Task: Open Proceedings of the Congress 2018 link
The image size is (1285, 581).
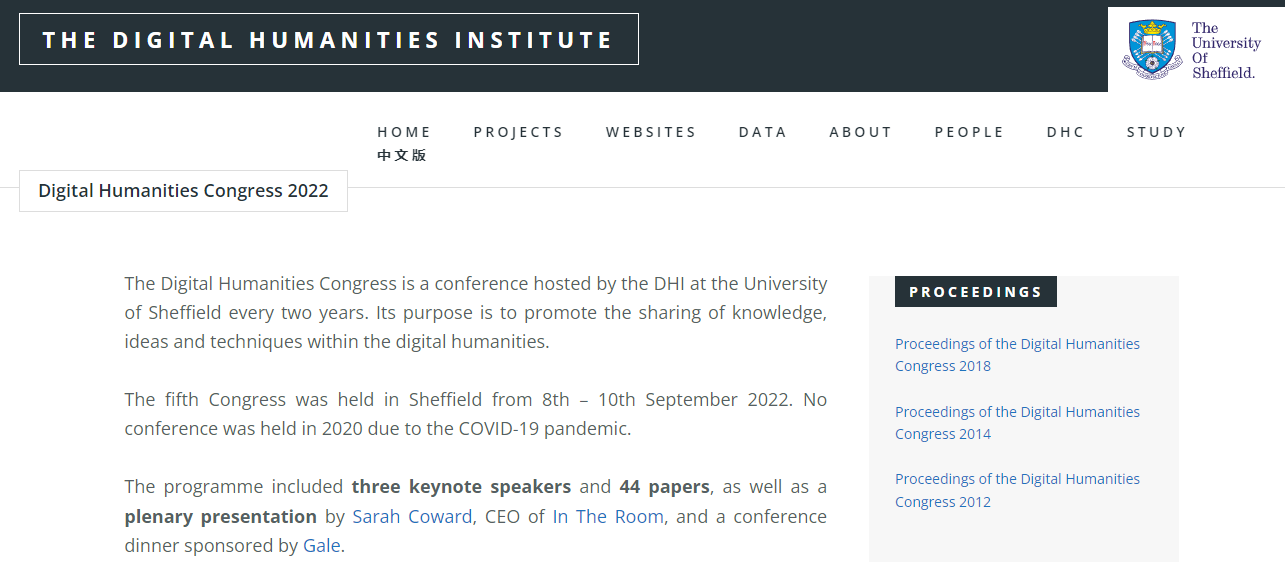Action: [x=1017, y=355]
